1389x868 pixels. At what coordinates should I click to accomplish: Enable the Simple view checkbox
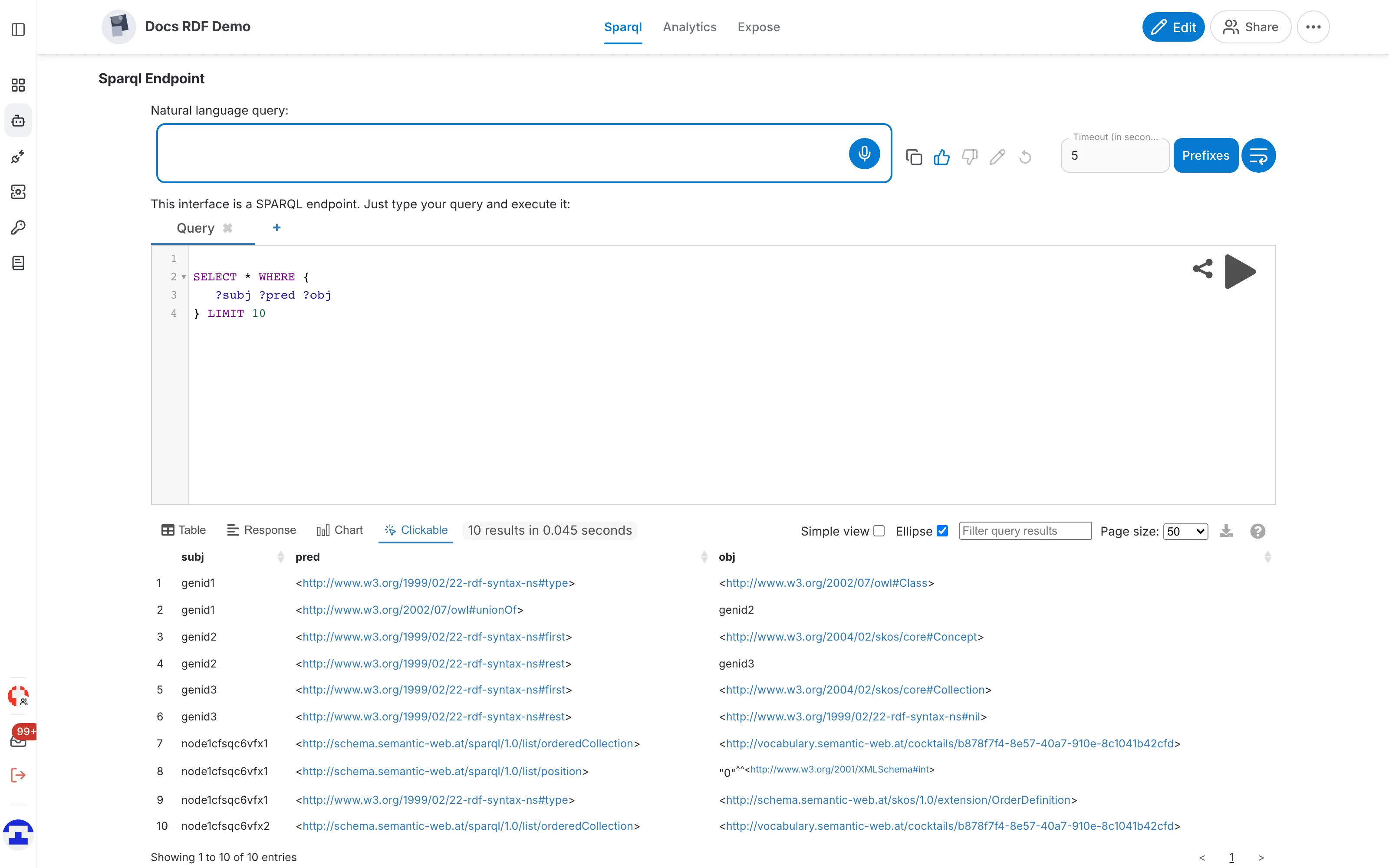(x=879, y=531)
